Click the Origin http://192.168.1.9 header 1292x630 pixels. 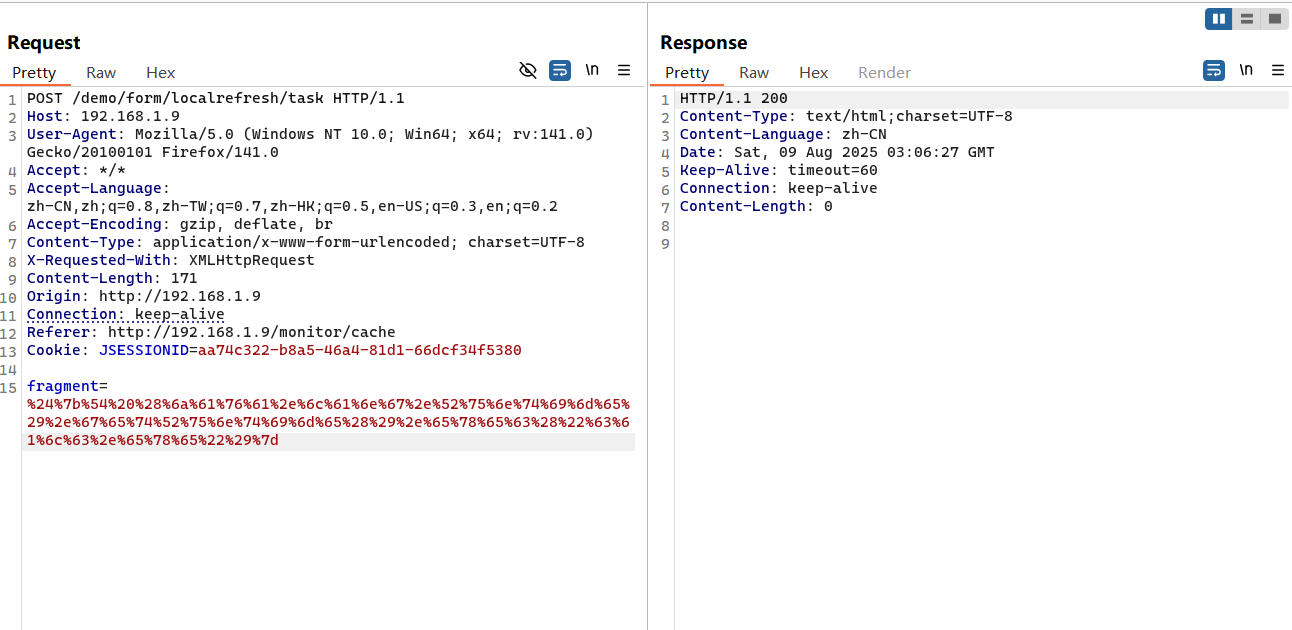(144, 296)
